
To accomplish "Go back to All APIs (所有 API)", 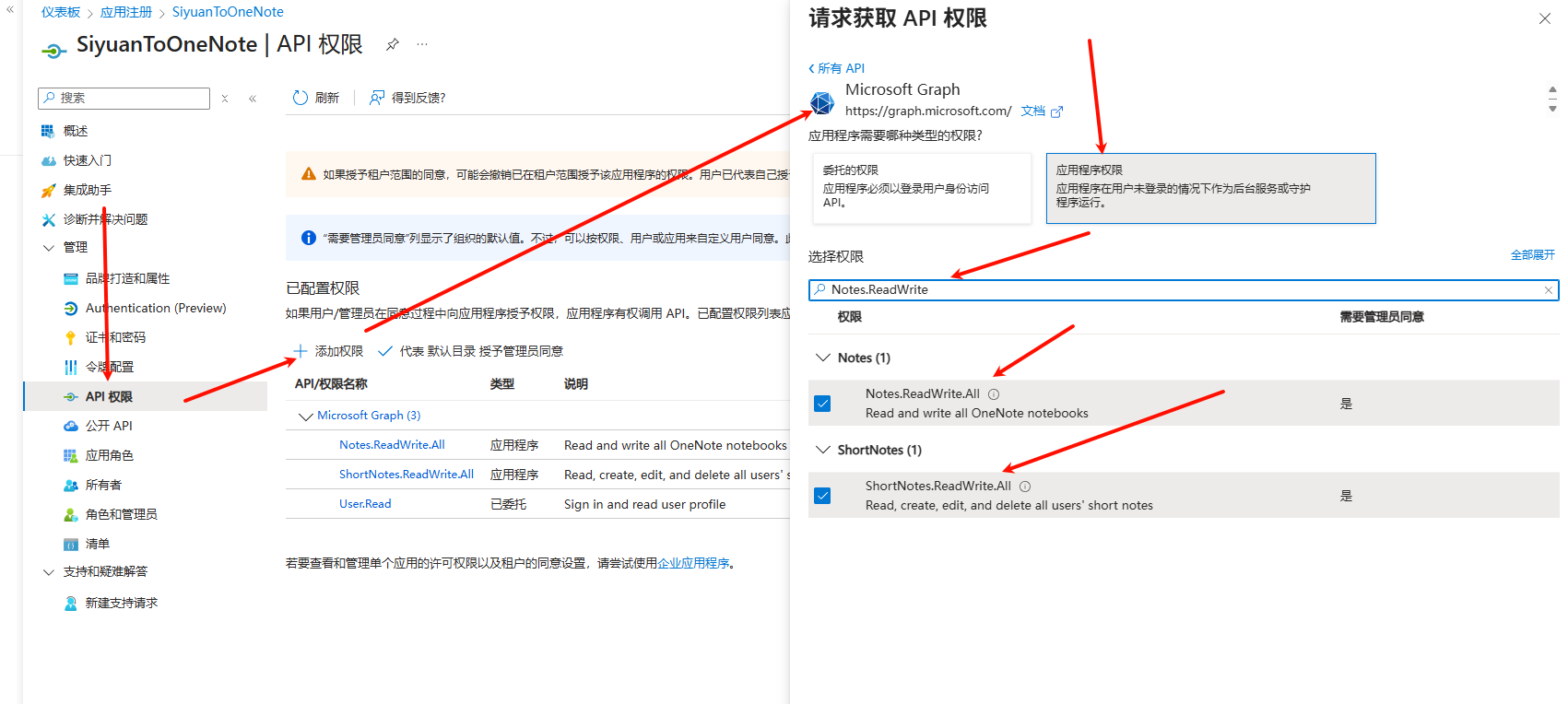I will pyautogui.click(x=837, y=68).
